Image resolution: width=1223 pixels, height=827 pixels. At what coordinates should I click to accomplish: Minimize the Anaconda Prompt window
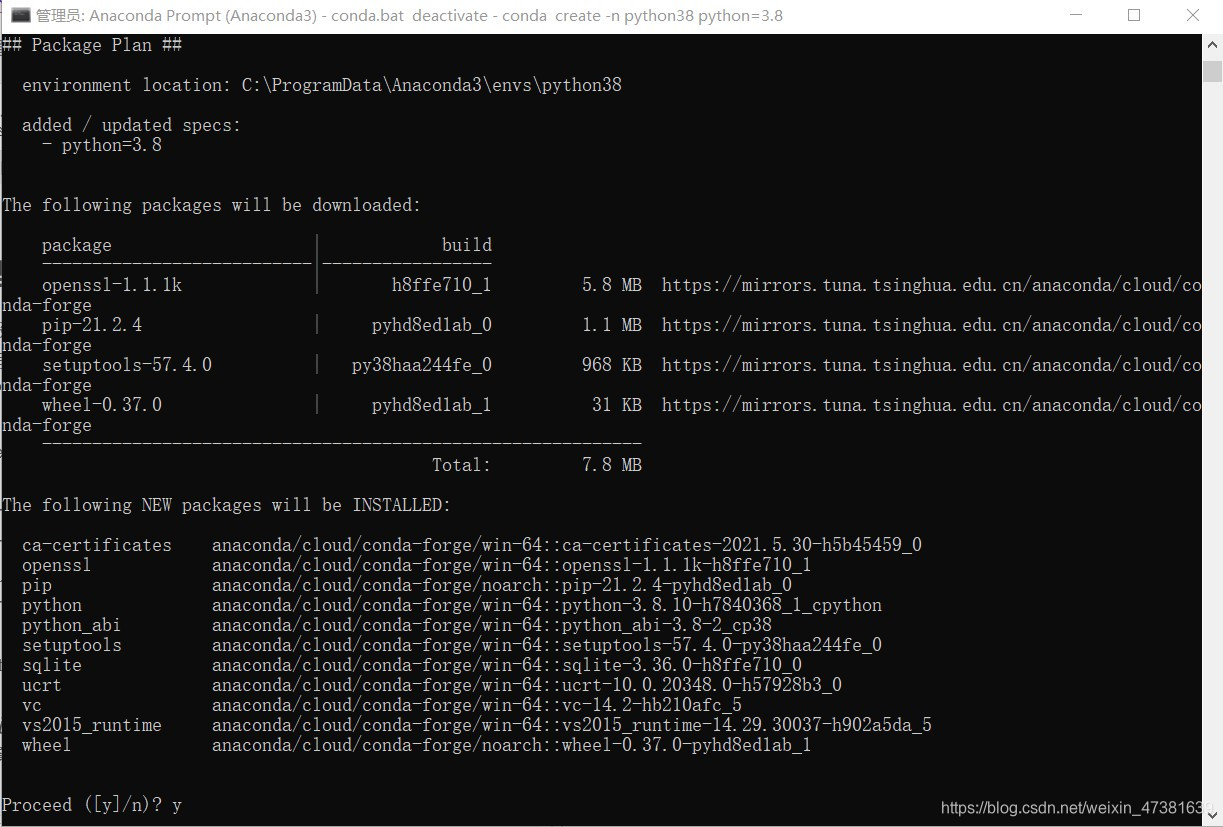pos(1075,15)
